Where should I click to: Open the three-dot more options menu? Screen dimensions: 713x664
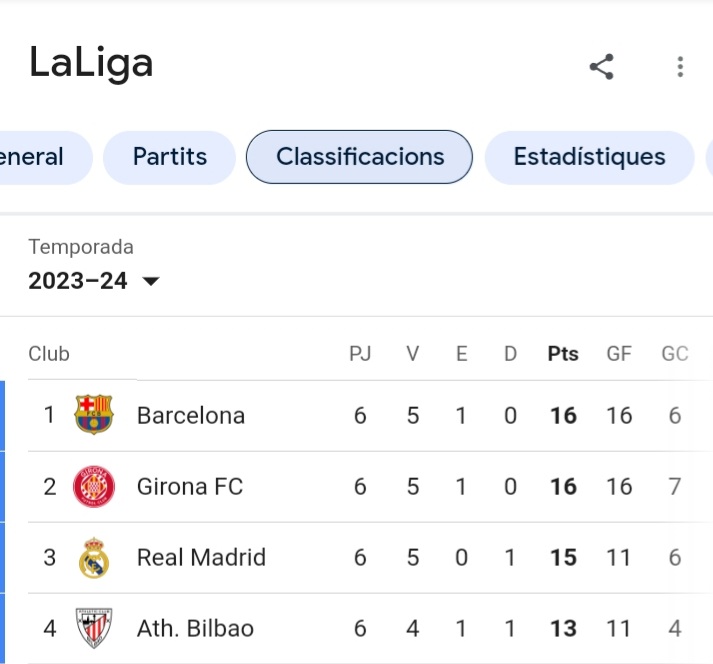click(680, 67)
